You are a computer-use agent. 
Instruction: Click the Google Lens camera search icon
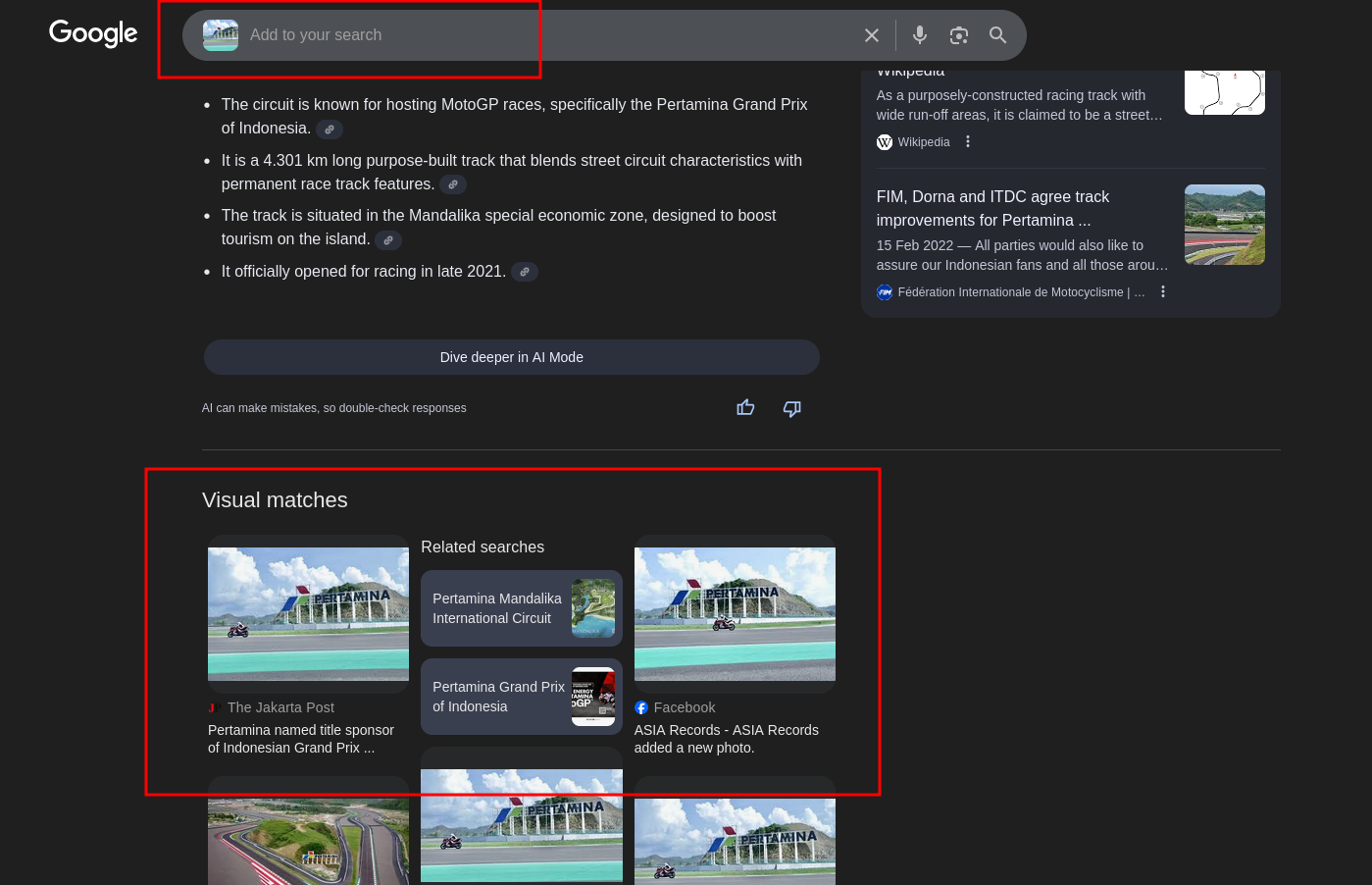pyautogui.click(x=958, y=34)
